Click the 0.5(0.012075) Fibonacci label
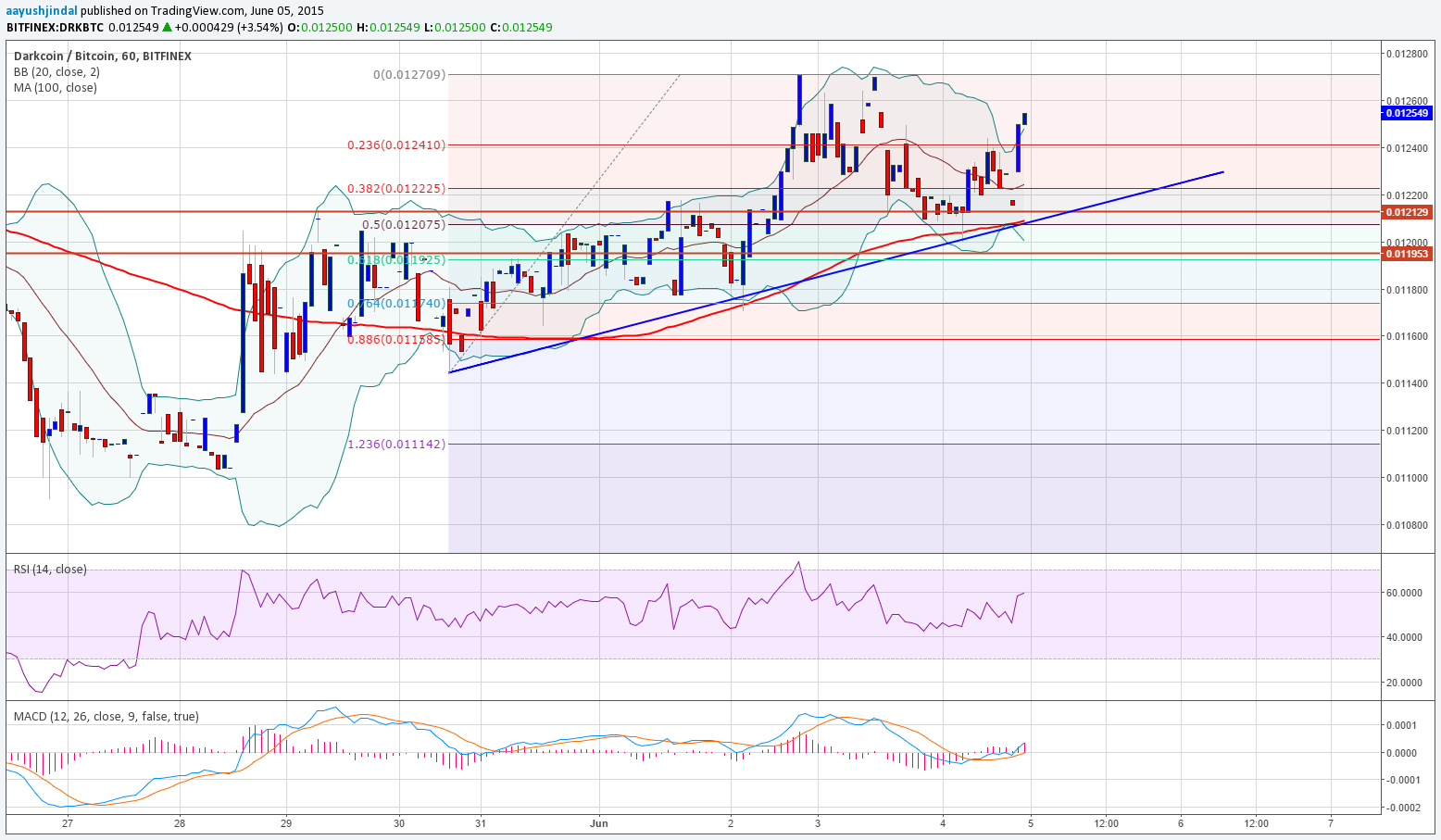Image resolution: width=1441 pixels, height=840 pixels. click(404, 224)
